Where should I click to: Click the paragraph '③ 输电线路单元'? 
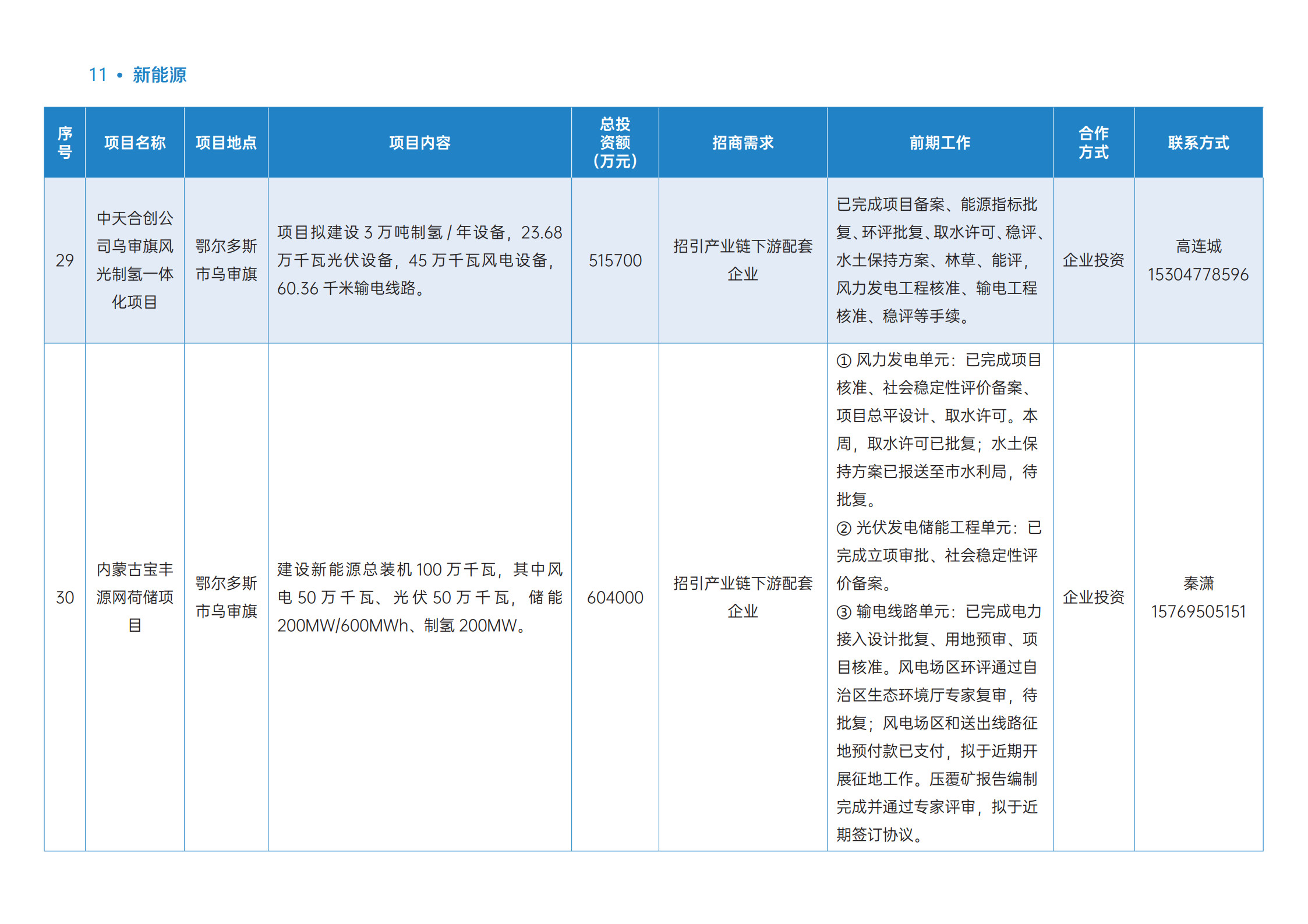[x=939, y=723]
